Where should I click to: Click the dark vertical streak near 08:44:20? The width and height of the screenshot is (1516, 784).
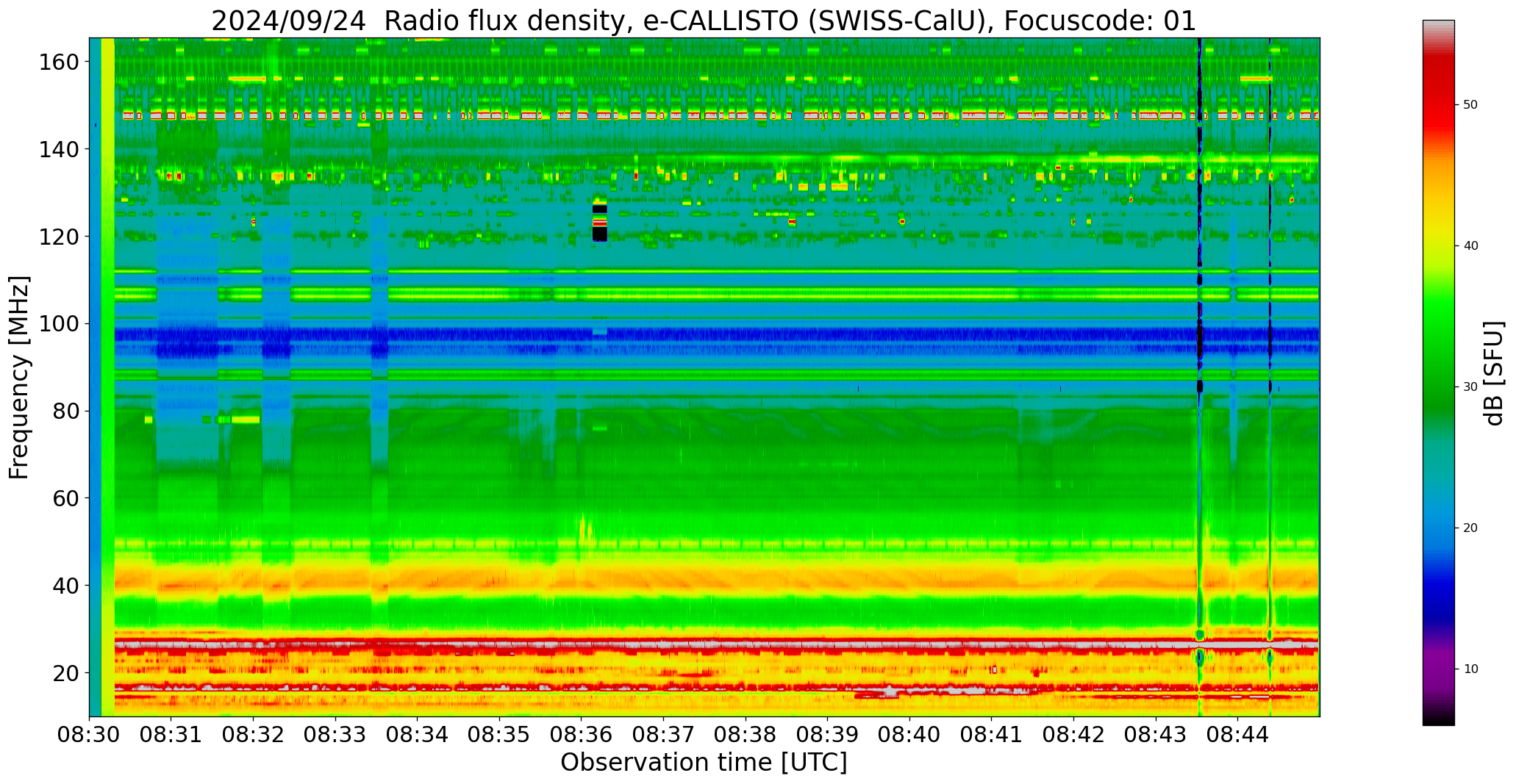pos(1270,377)
